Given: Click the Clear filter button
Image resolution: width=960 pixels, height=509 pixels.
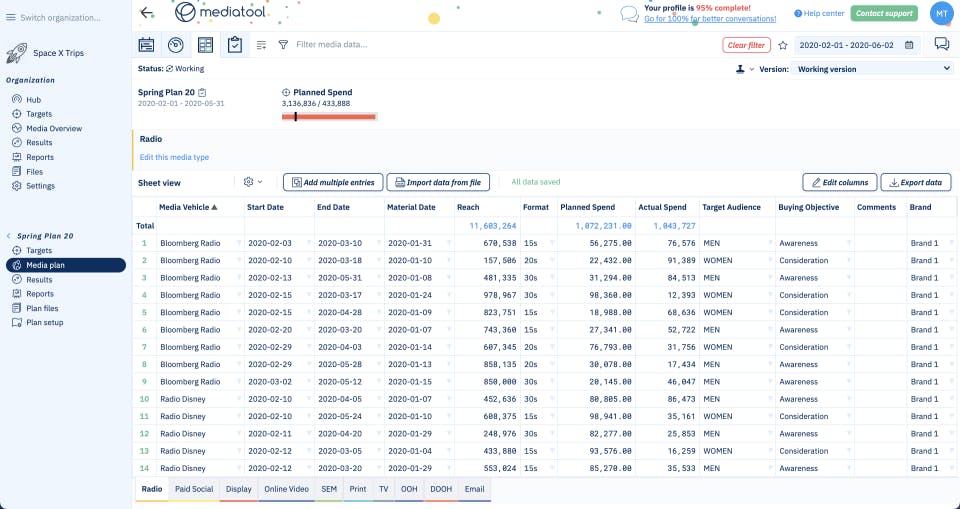Looking at the screenshot, I should pyautogui.click(x=746, y=45).
